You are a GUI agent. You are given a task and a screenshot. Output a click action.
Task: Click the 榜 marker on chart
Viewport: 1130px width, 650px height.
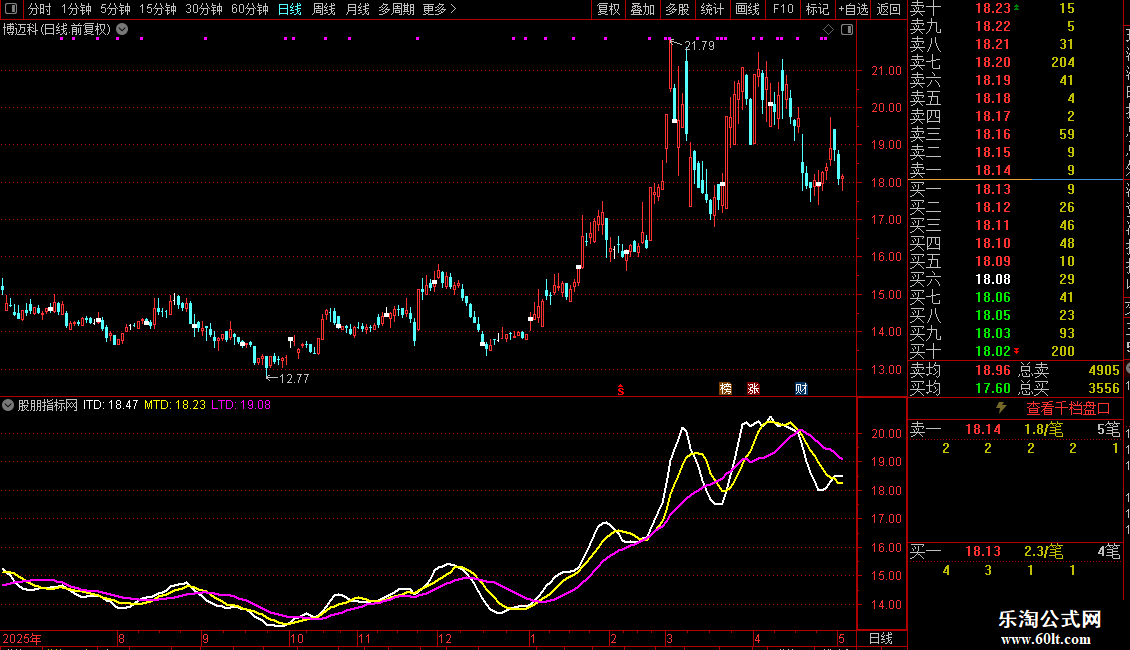(x=726, y=388)
